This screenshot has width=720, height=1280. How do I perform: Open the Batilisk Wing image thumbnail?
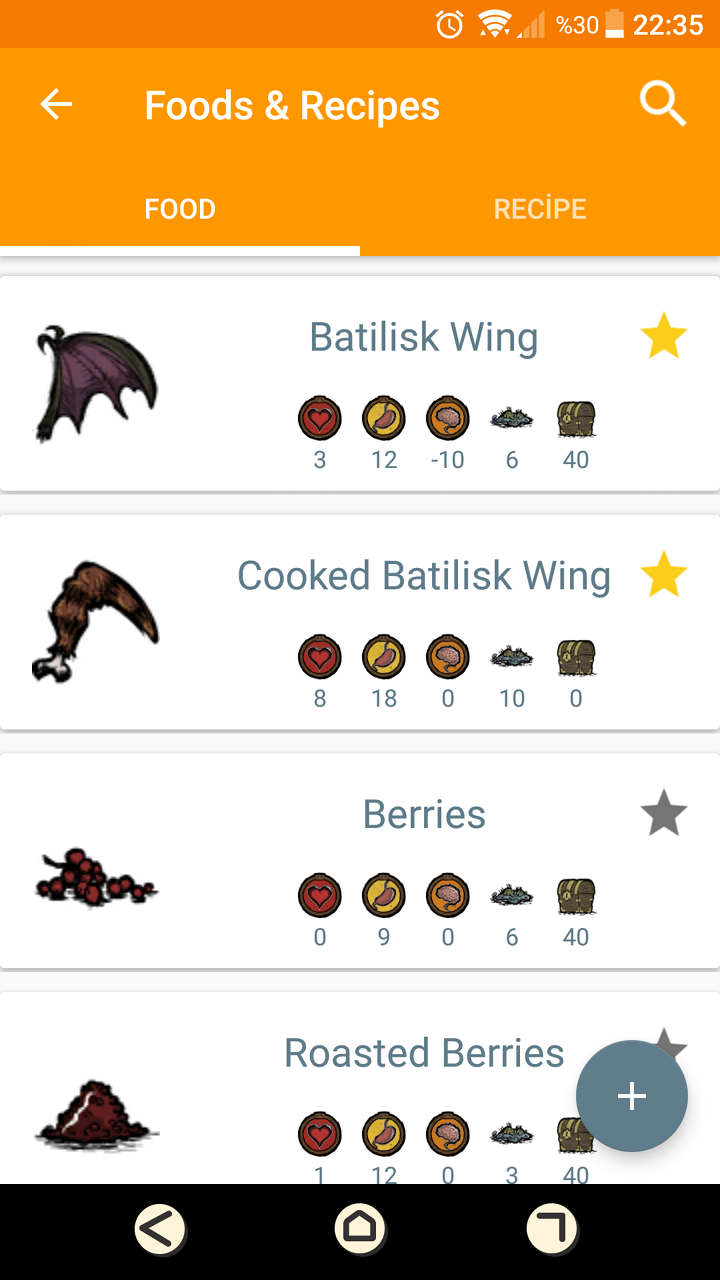tap(96, 383)
